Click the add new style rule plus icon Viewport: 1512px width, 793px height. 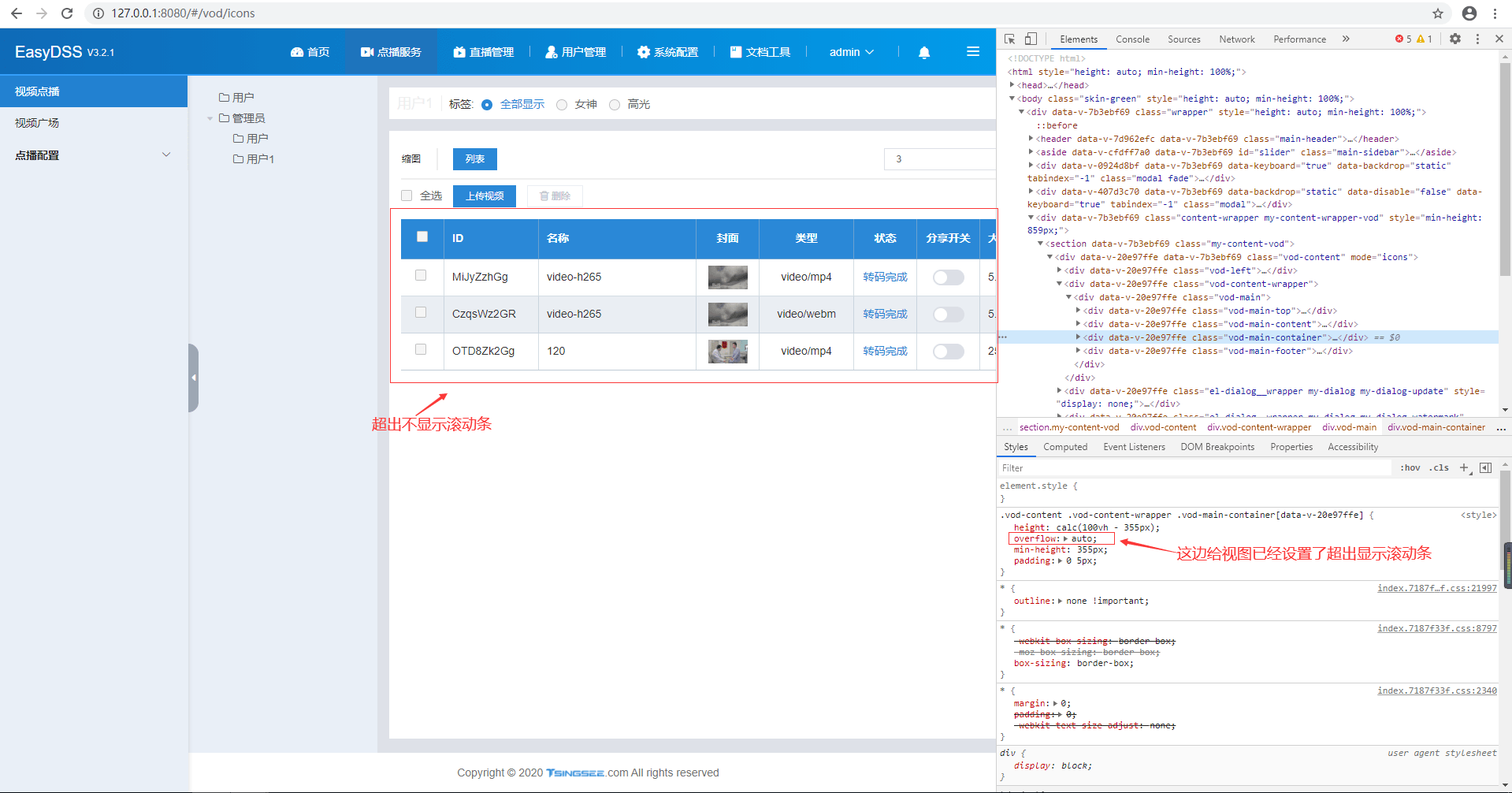(x=1464, y=467)
